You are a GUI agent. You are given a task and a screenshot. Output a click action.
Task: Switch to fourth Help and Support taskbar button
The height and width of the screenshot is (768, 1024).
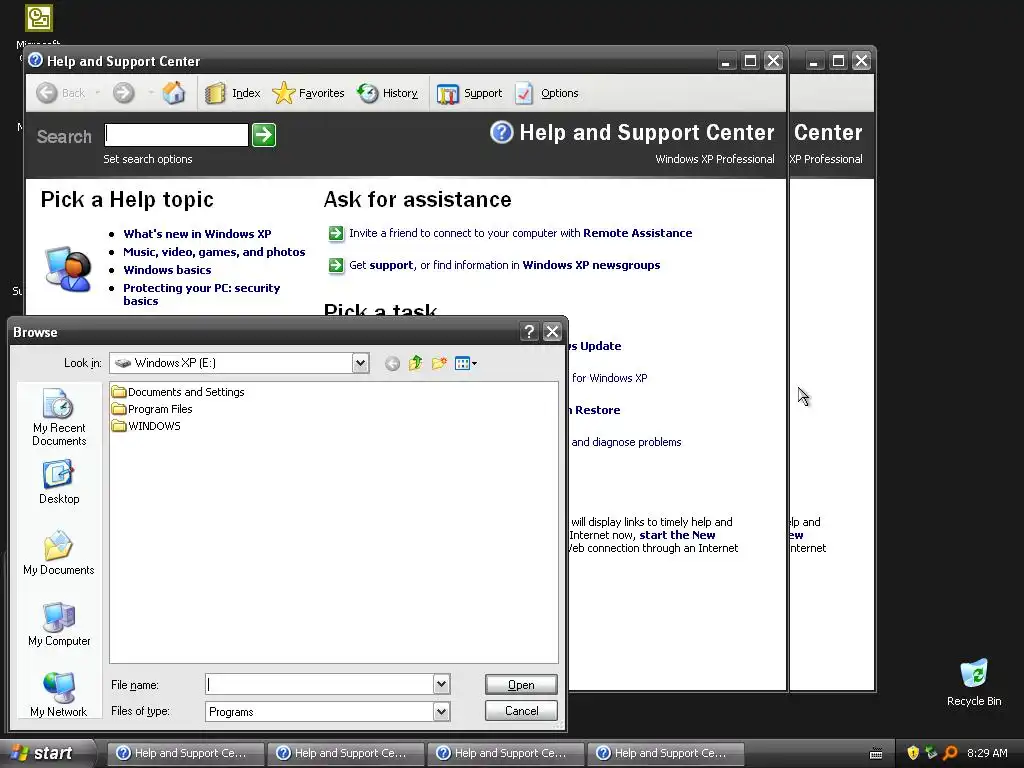click(666, 753)
